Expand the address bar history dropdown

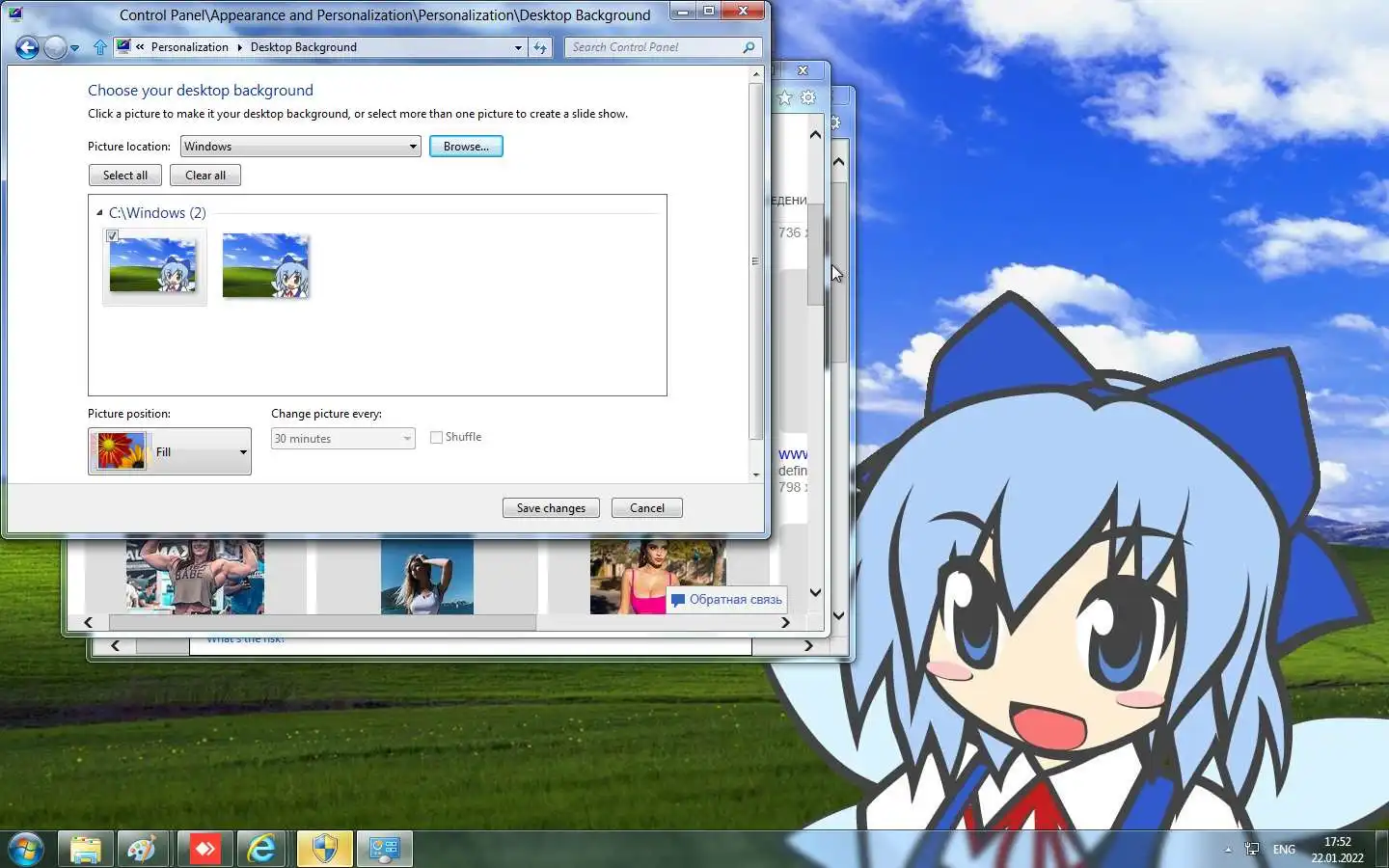point(518,47)
